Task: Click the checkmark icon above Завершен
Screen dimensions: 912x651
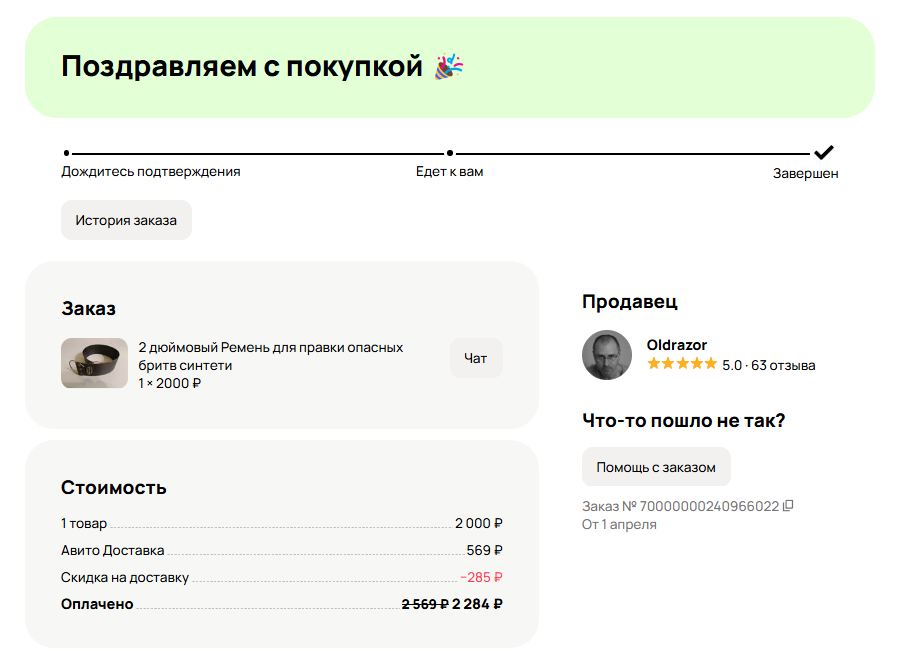Action: click(824, 153)
